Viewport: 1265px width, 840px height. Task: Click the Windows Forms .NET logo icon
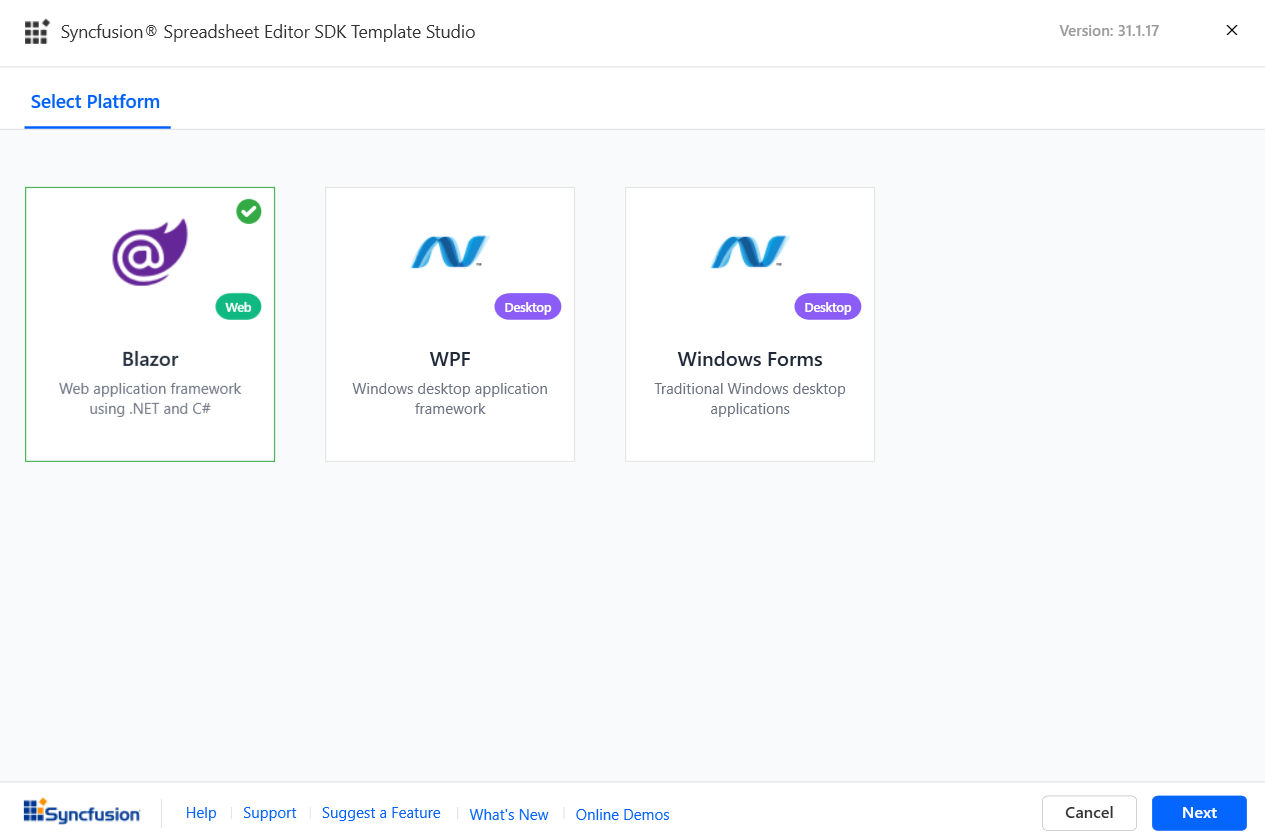pos(749,252)
